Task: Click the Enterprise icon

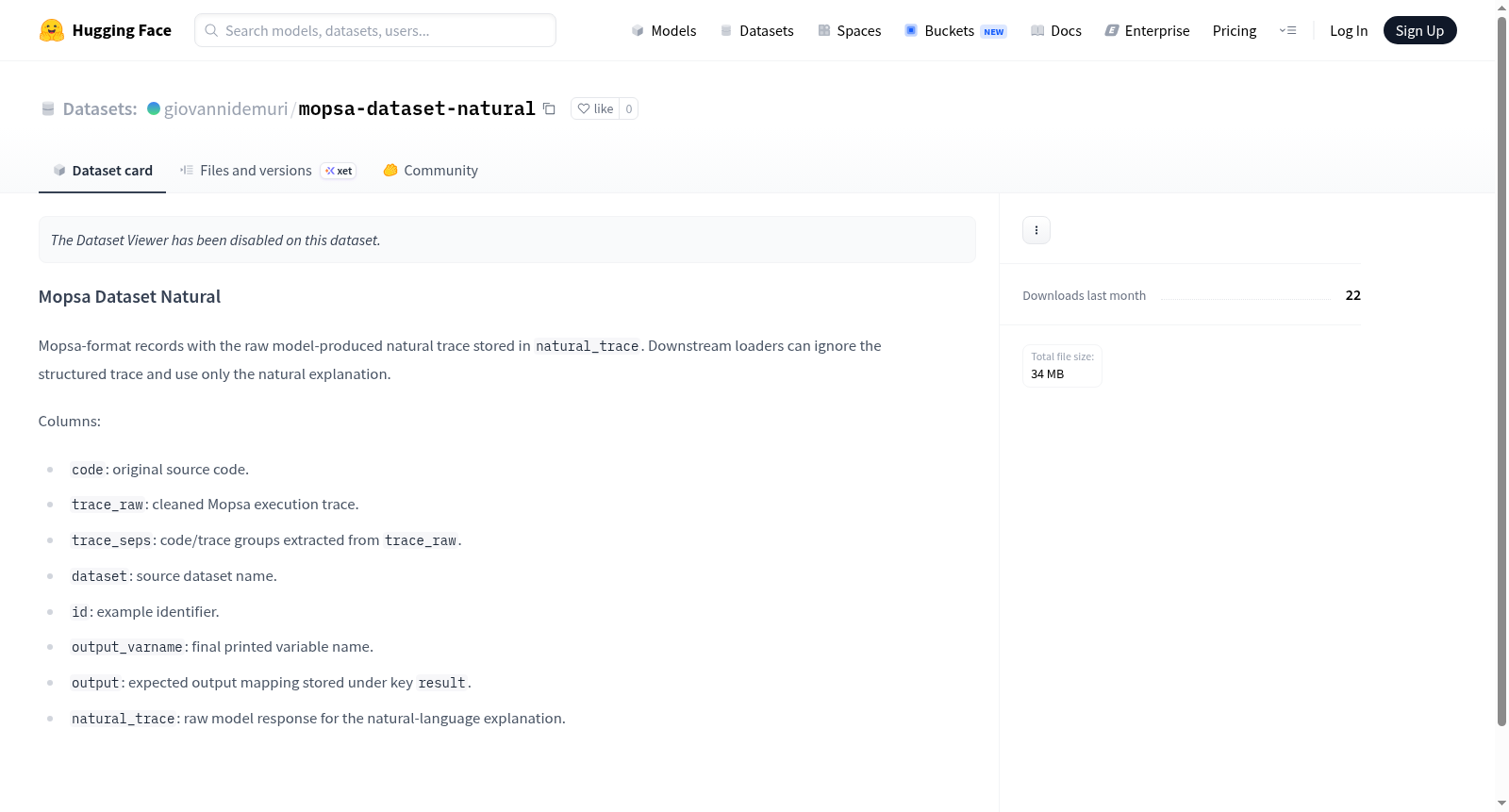Action: click(1112, 30)
